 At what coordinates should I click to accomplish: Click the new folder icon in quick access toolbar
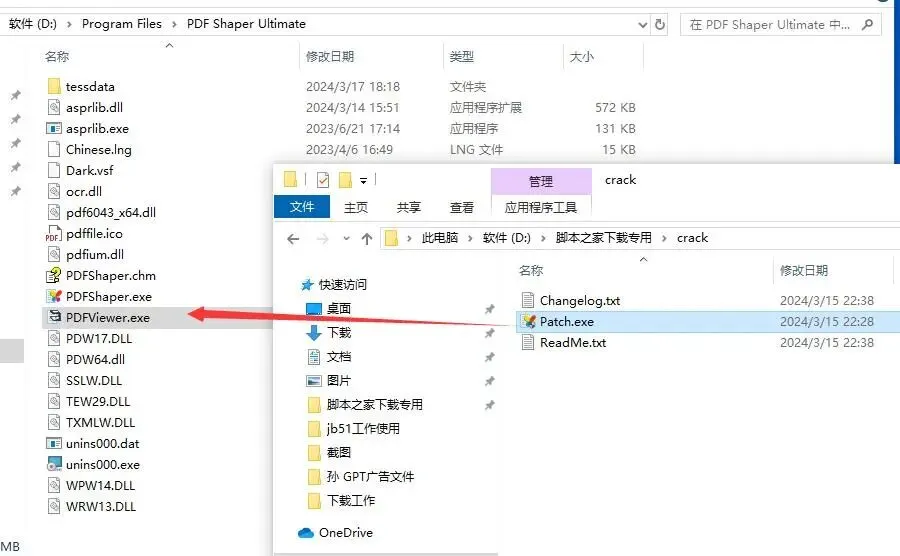coord(345,180)
